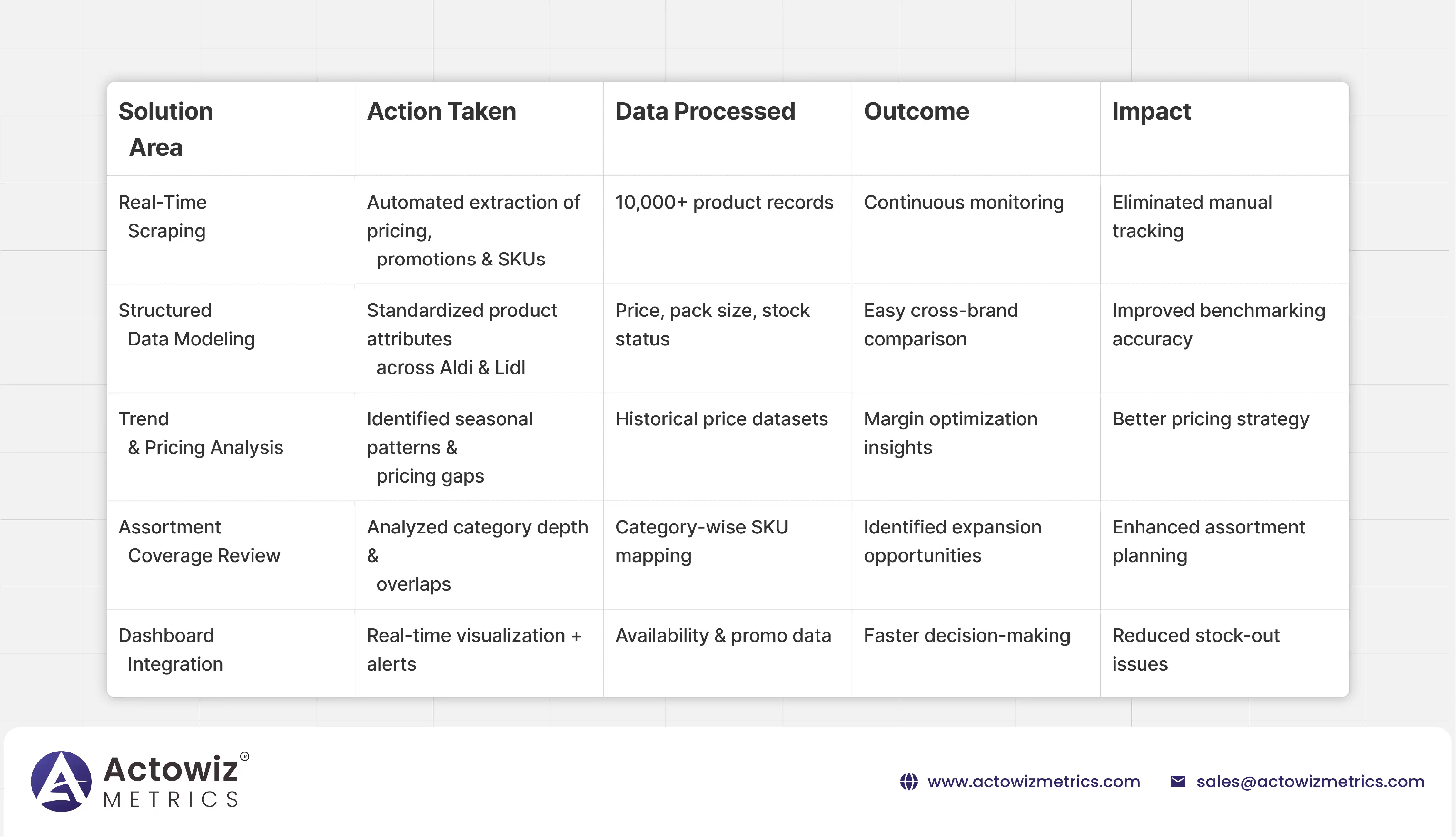Click the Real-Time Scraping row label
The width and height of the screenshot is (1456, 837).
162,217
